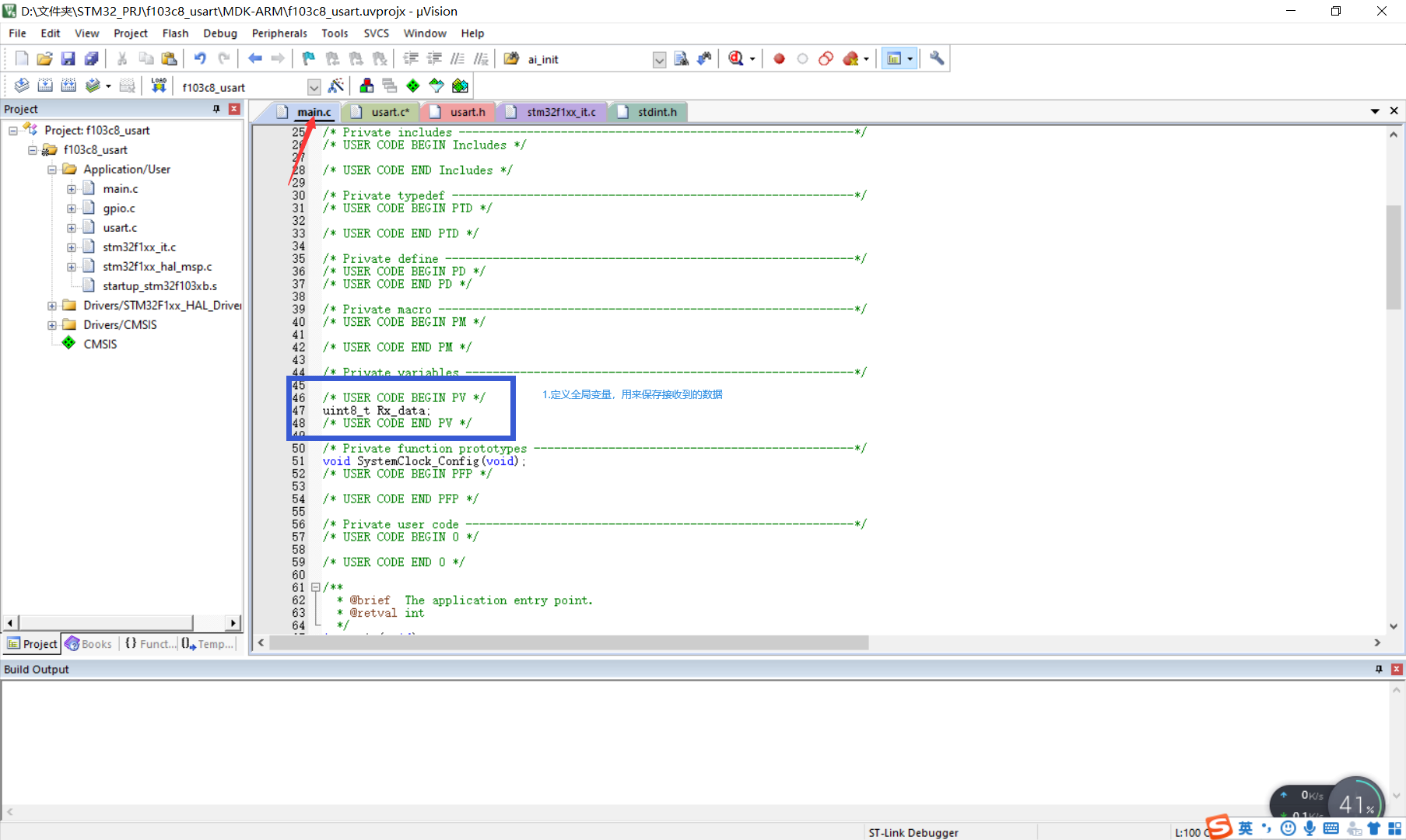Viewport: 1406px width, 840px height.
Task: Open Configuration wrench icon
Action: click(x=937, y=59)
